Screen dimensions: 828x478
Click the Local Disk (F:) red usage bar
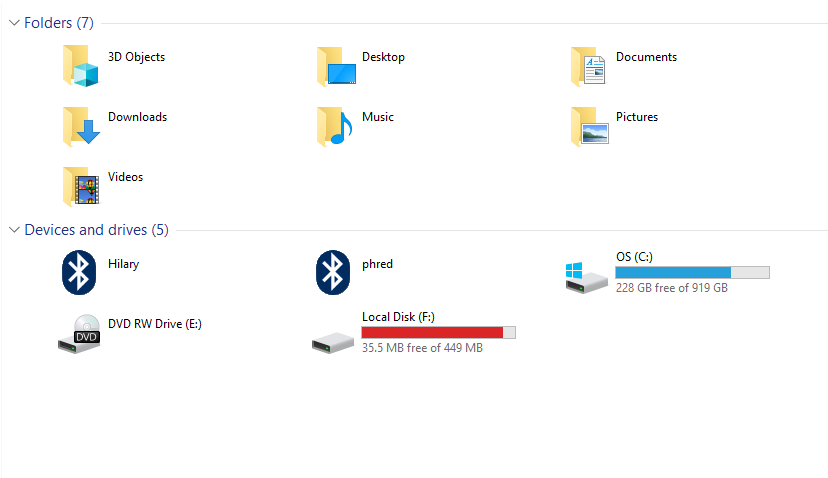click(x=438, y=332)
